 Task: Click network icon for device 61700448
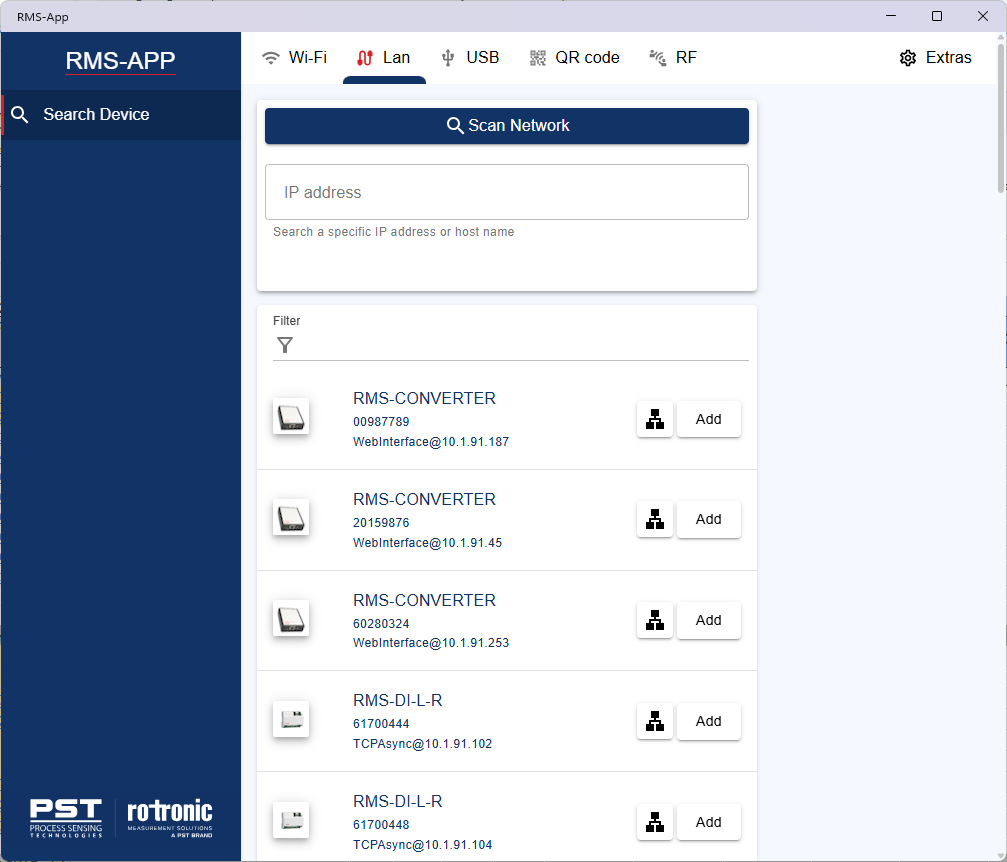pyautogui.click(x=654, y=823)
